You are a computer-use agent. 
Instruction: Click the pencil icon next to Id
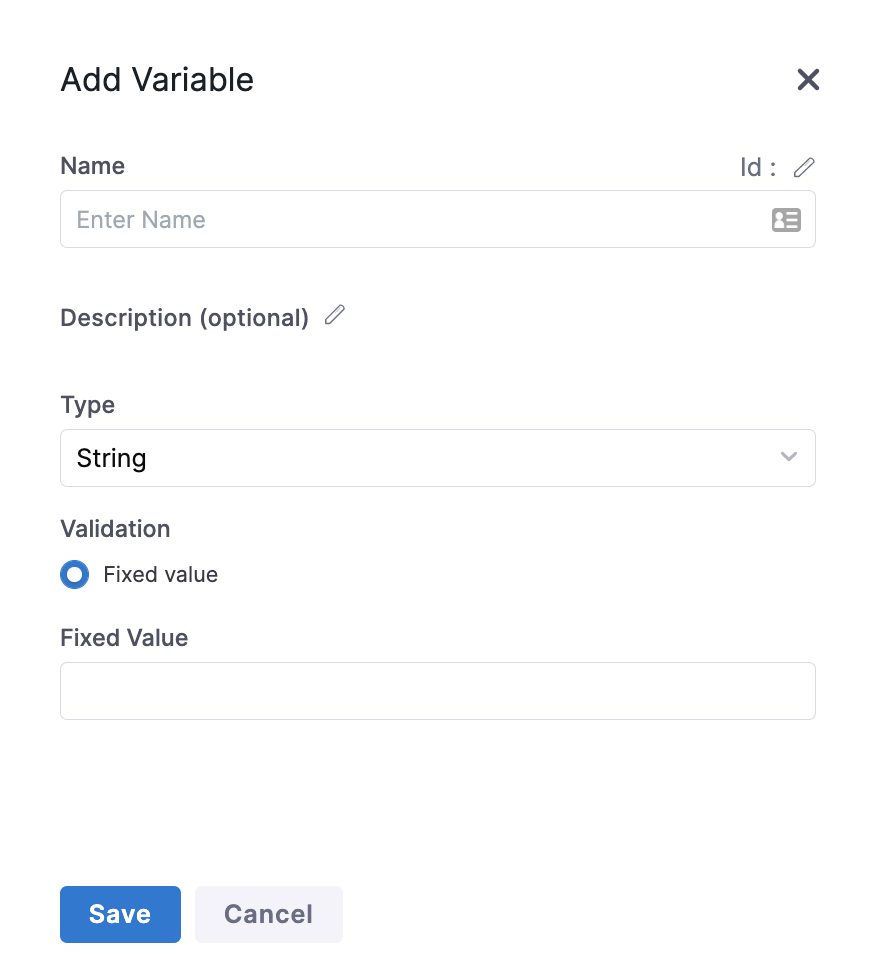click(804, 167)
